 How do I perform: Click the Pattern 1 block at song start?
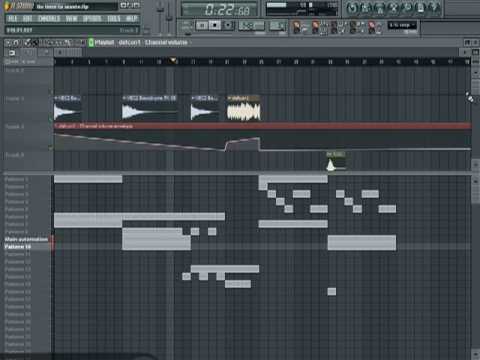click(88, 179)
